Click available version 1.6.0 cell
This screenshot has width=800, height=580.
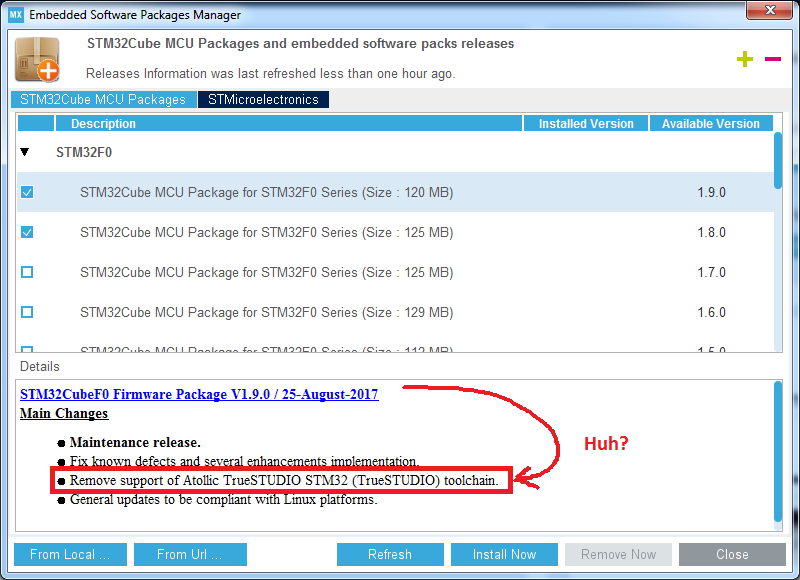[x=711, y=312]
